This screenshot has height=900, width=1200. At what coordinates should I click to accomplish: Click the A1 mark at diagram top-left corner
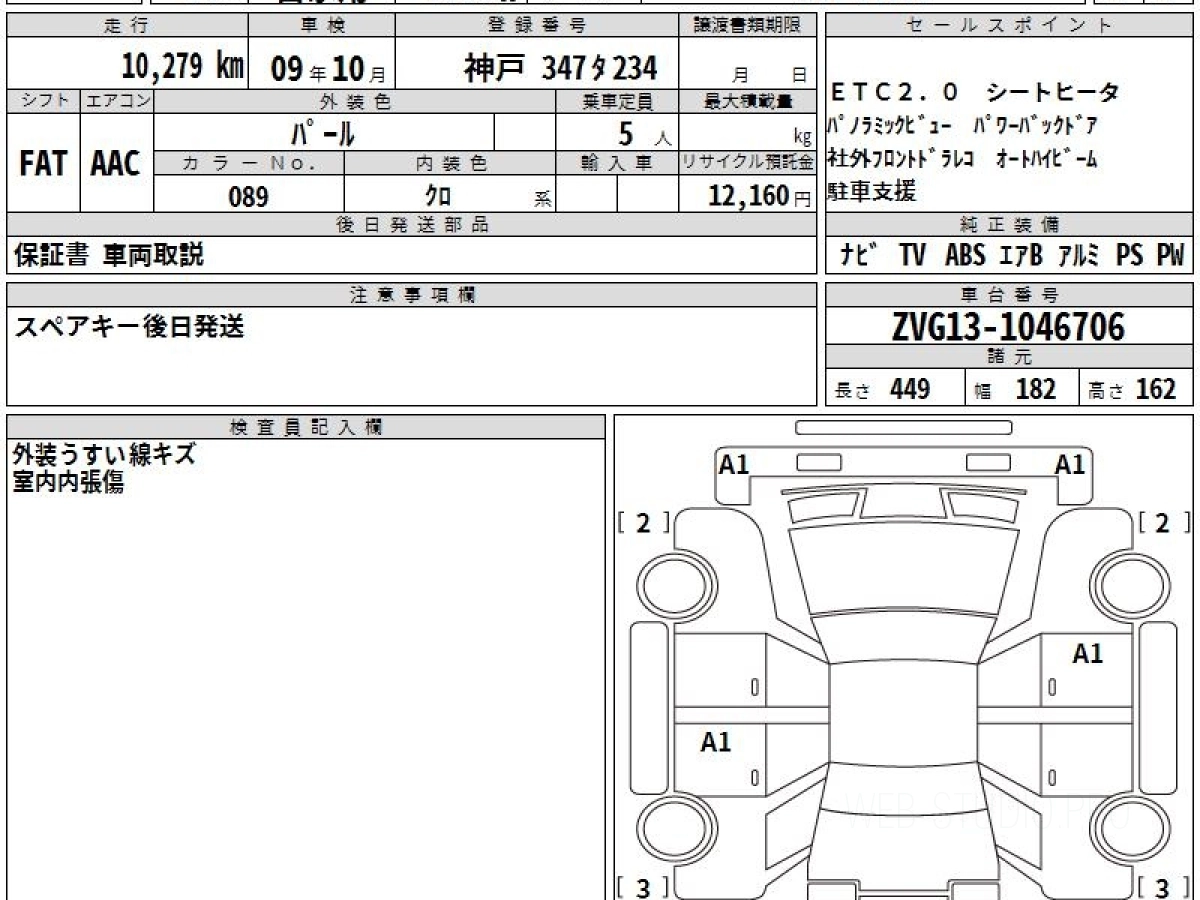click(734, 464)
